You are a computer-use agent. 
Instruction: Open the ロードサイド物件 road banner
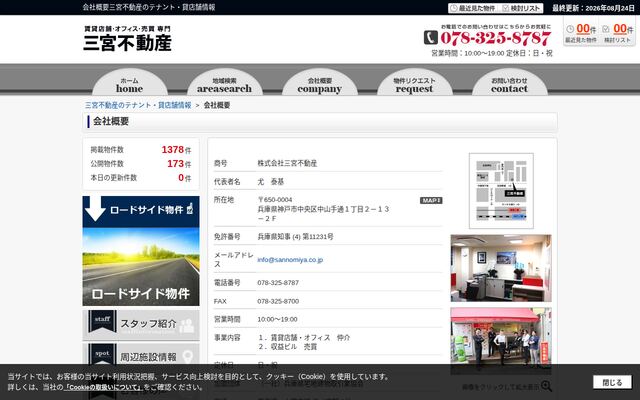tap(141, 267)
